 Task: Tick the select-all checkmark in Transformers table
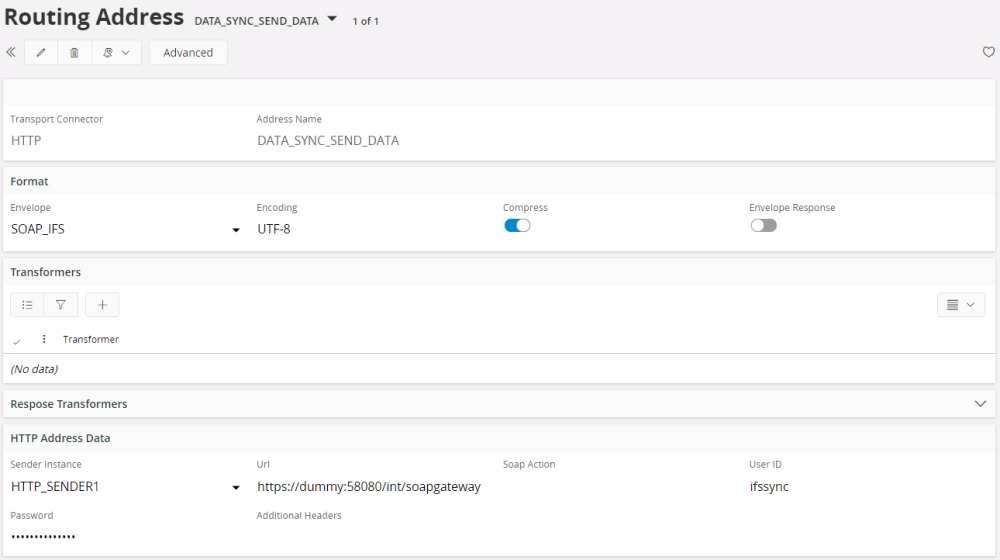[17, 341]
